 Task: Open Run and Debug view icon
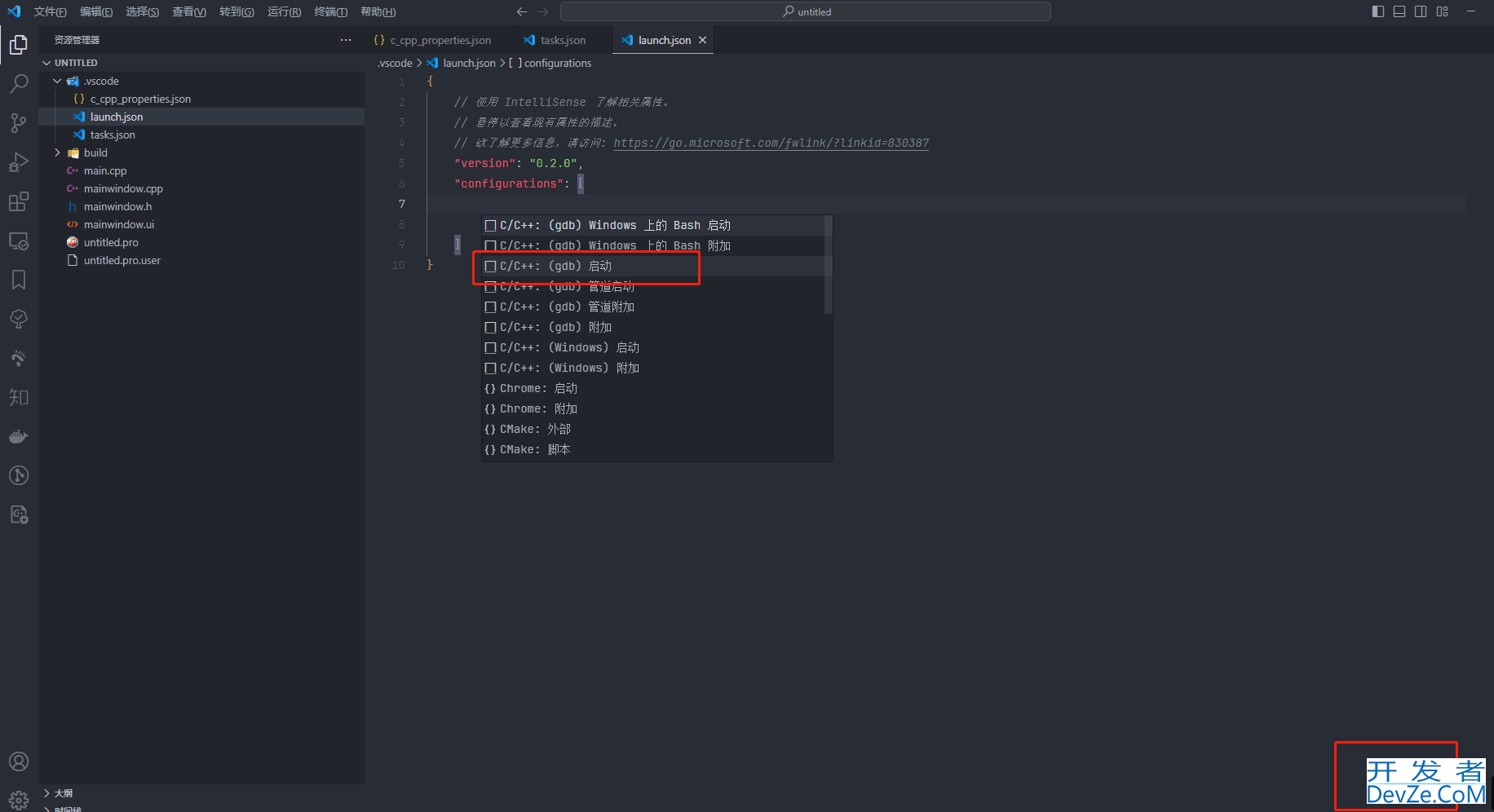(19, 162)
